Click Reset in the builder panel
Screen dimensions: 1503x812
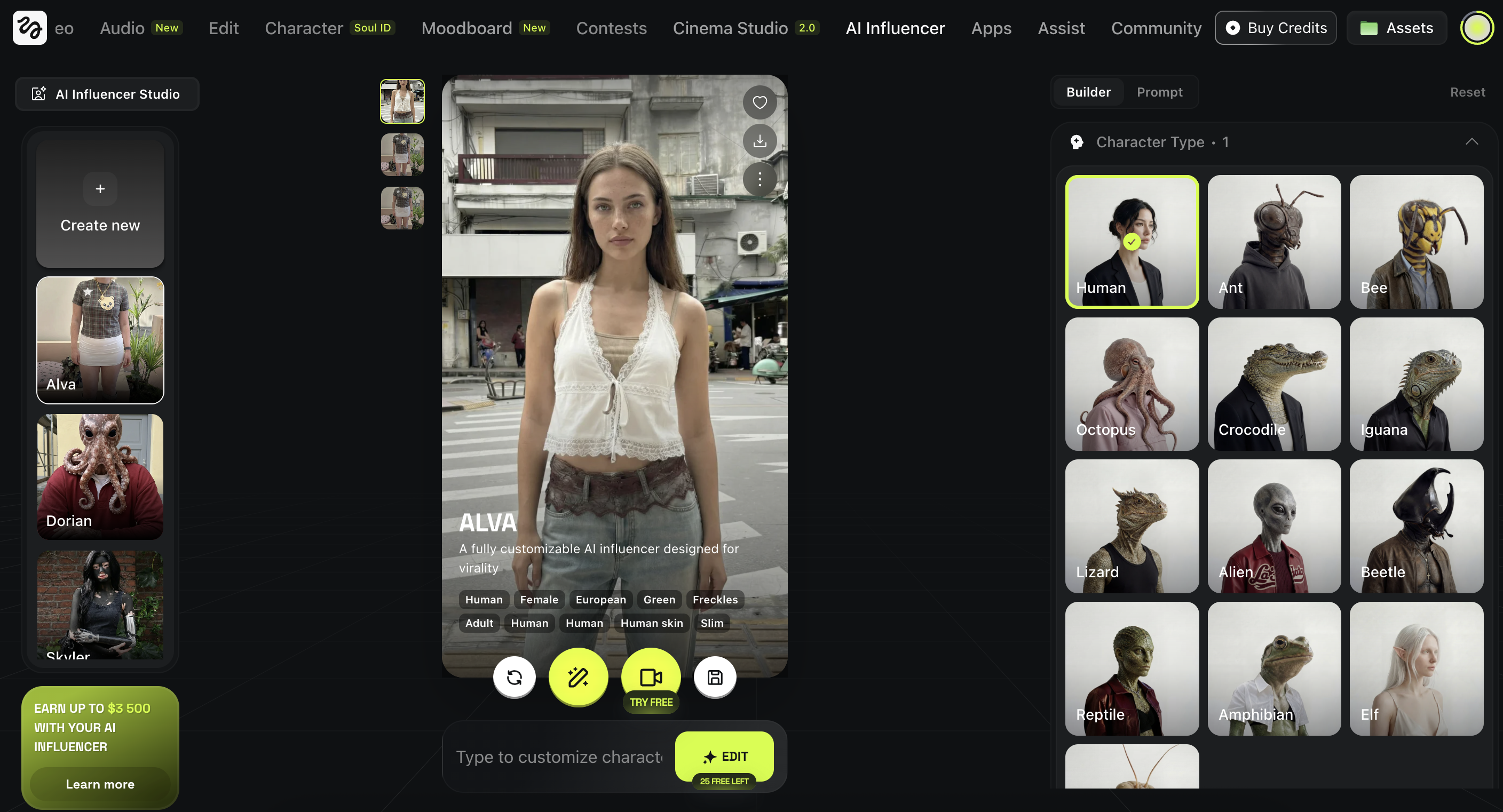pyautogui.click(x=1467, y=92)
